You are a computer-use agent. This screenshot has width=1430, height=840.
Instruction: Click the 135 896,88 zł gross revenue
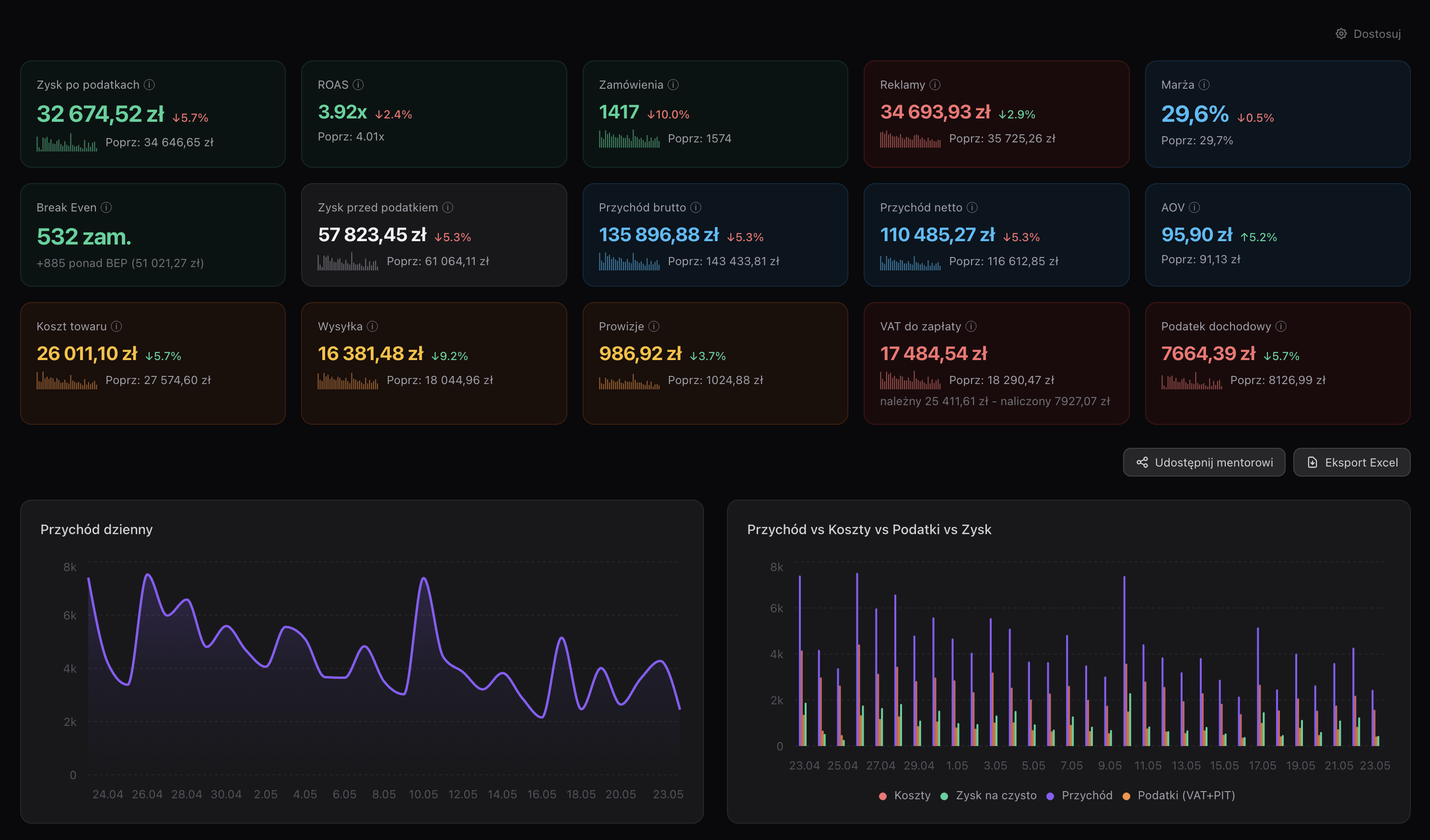(659, 234)
